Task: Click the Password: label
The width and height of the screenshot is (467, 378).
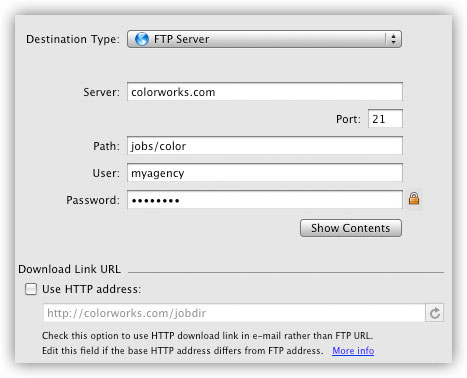Action: click(x=93, y=200)
